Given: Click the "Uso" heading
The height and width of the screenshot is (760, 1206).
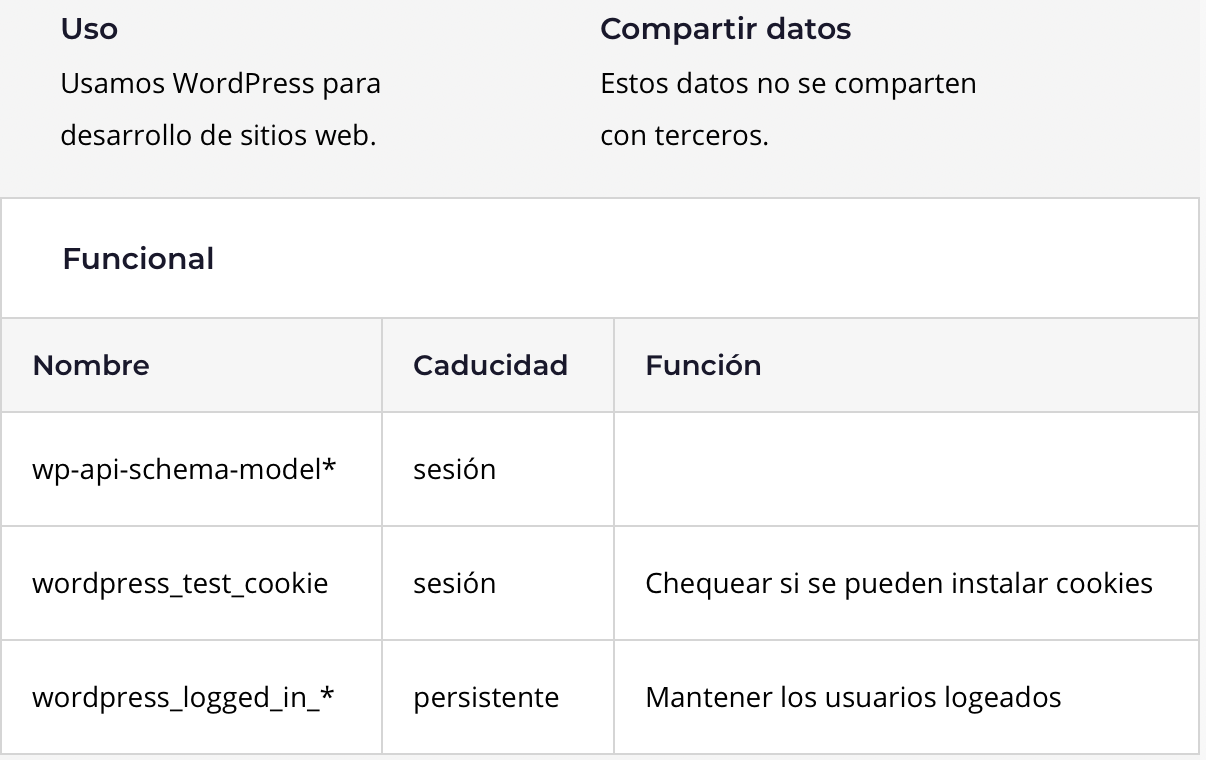Looking at the screenshot, I should (89, 30).
